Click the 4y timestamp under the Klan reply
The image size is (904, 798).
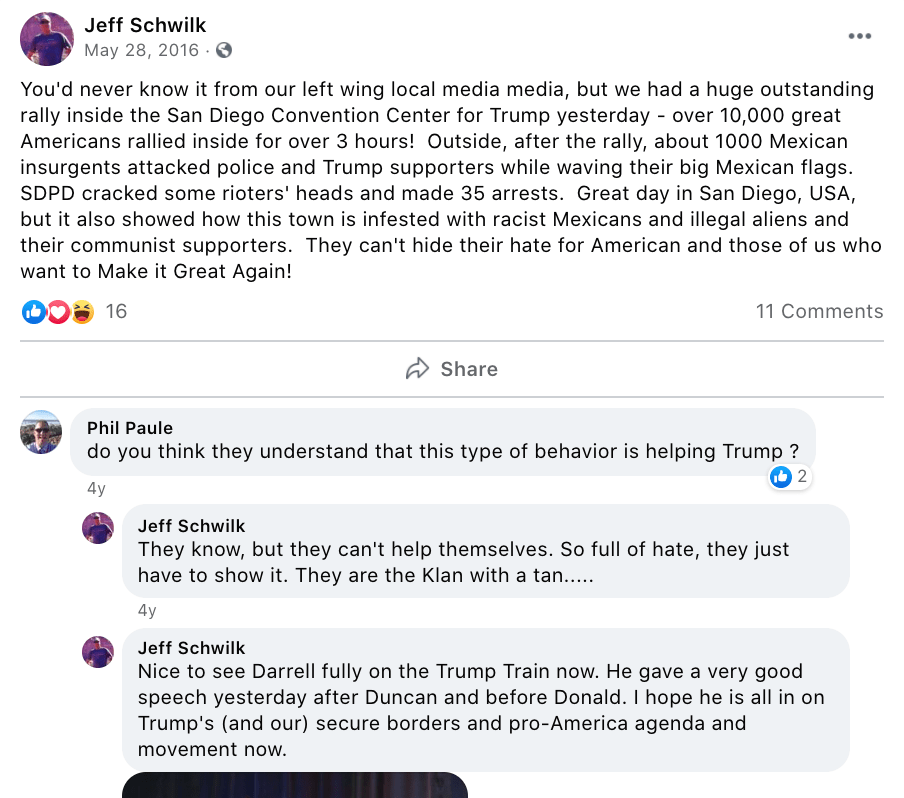point(147,610)
